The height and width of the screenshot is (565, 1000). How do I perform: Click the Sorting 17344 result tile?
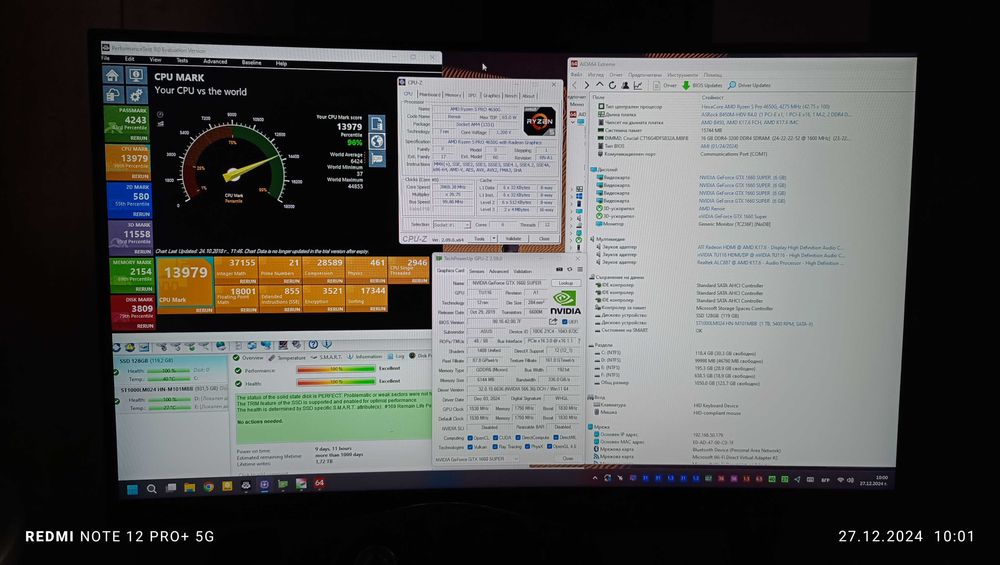[367, 298]
